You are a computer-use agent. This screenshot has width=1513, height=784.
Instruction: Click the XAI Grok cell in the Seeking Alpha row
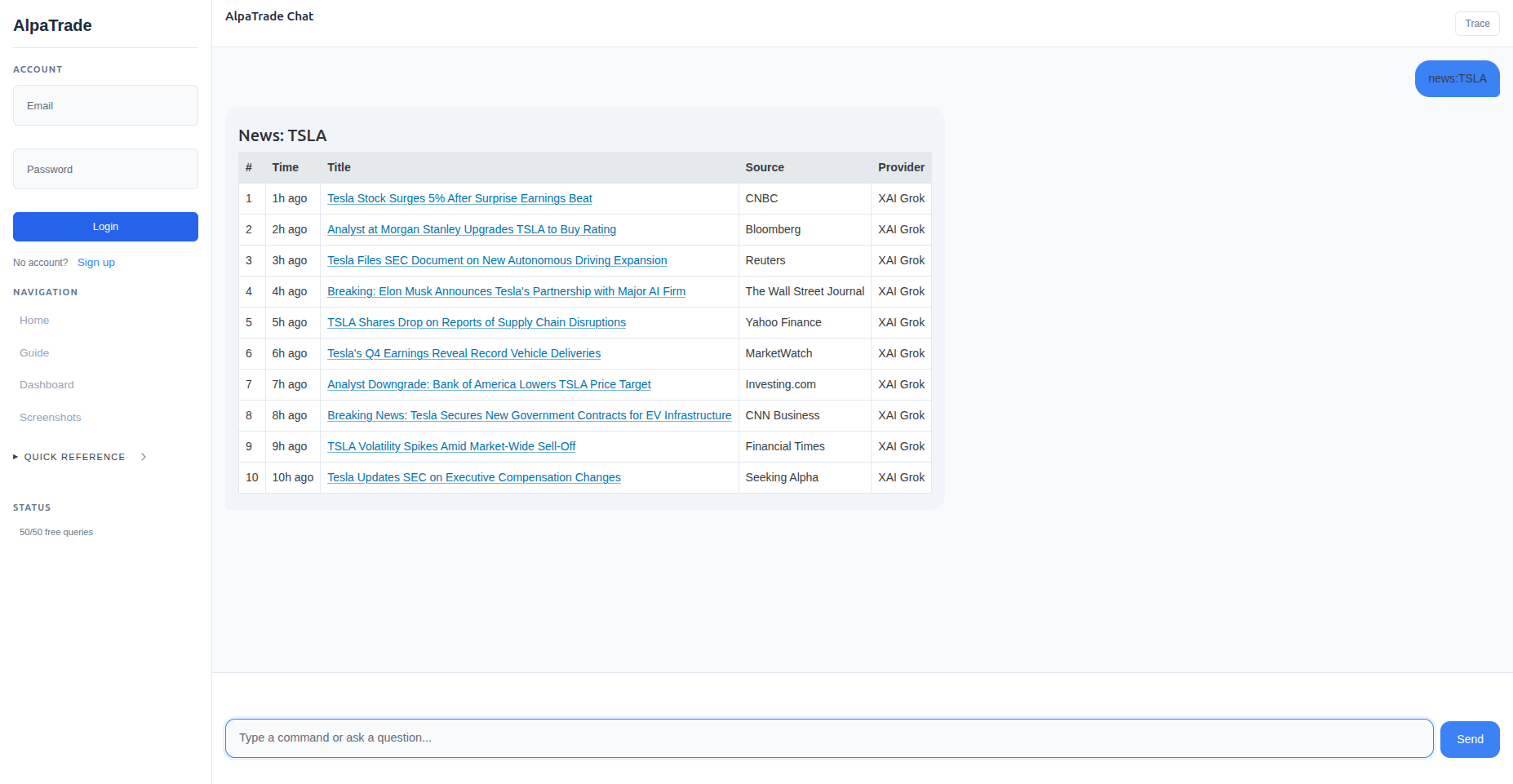coord(902,477)
